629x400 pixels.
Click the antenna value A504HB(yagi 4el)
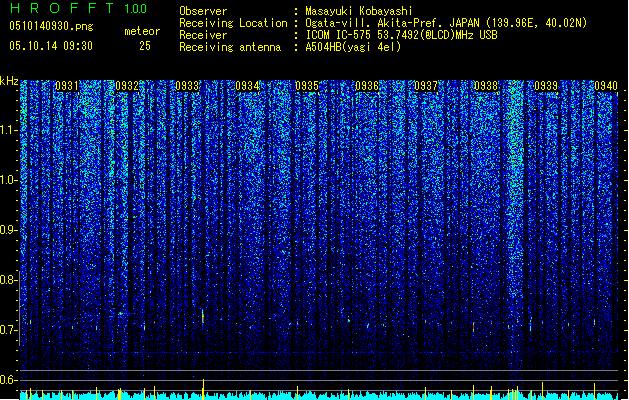tap(353, 47)
